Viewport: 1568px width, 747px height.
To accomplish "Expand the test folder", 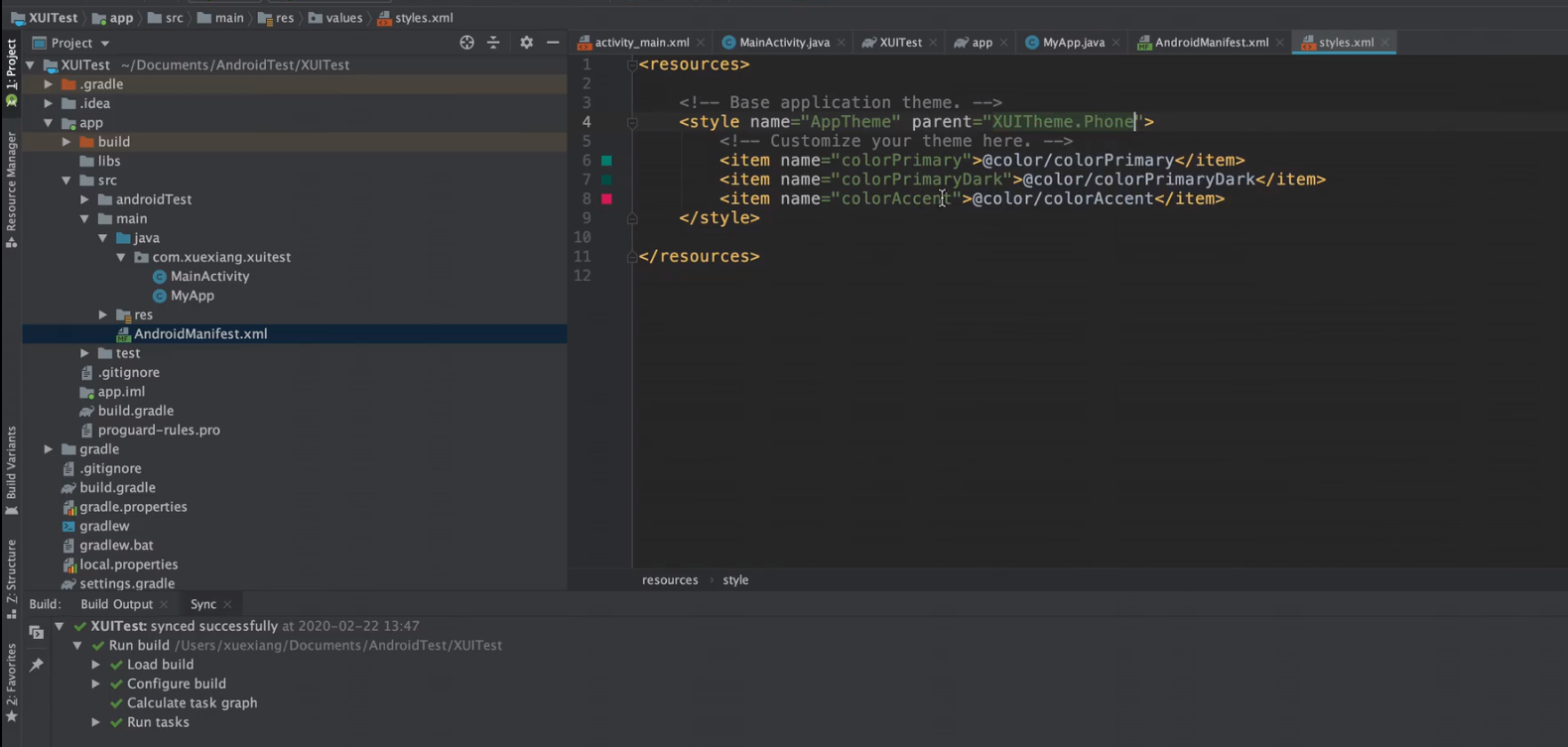I will 84,353.
